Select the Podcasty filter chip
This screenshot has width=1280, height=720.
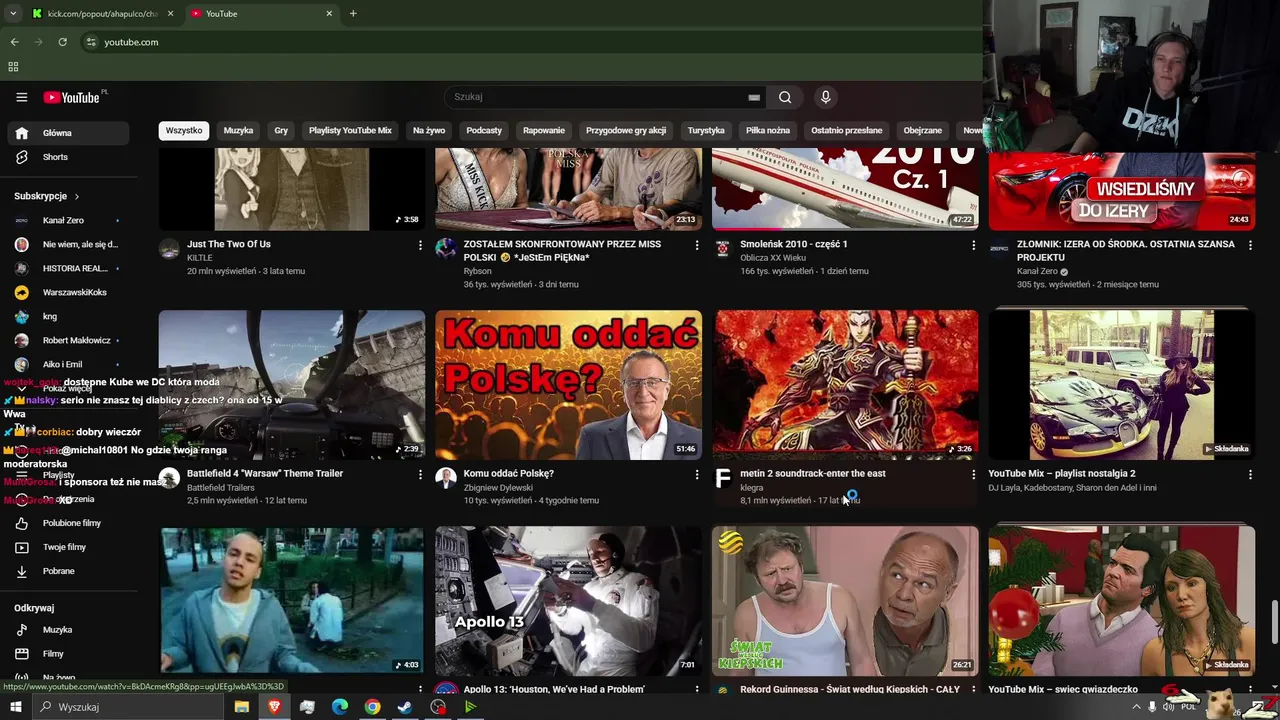click(484, 130)
